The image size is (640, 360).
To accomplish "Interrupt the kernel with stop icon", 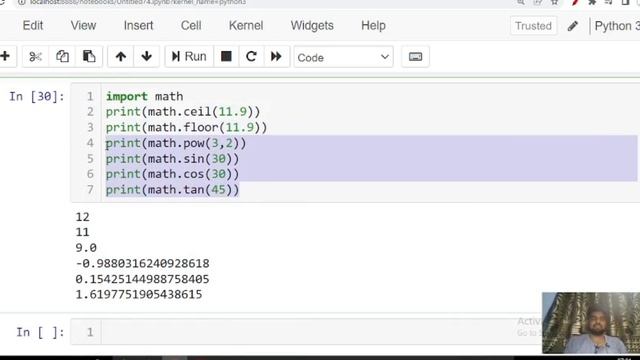I will point(226,56).
